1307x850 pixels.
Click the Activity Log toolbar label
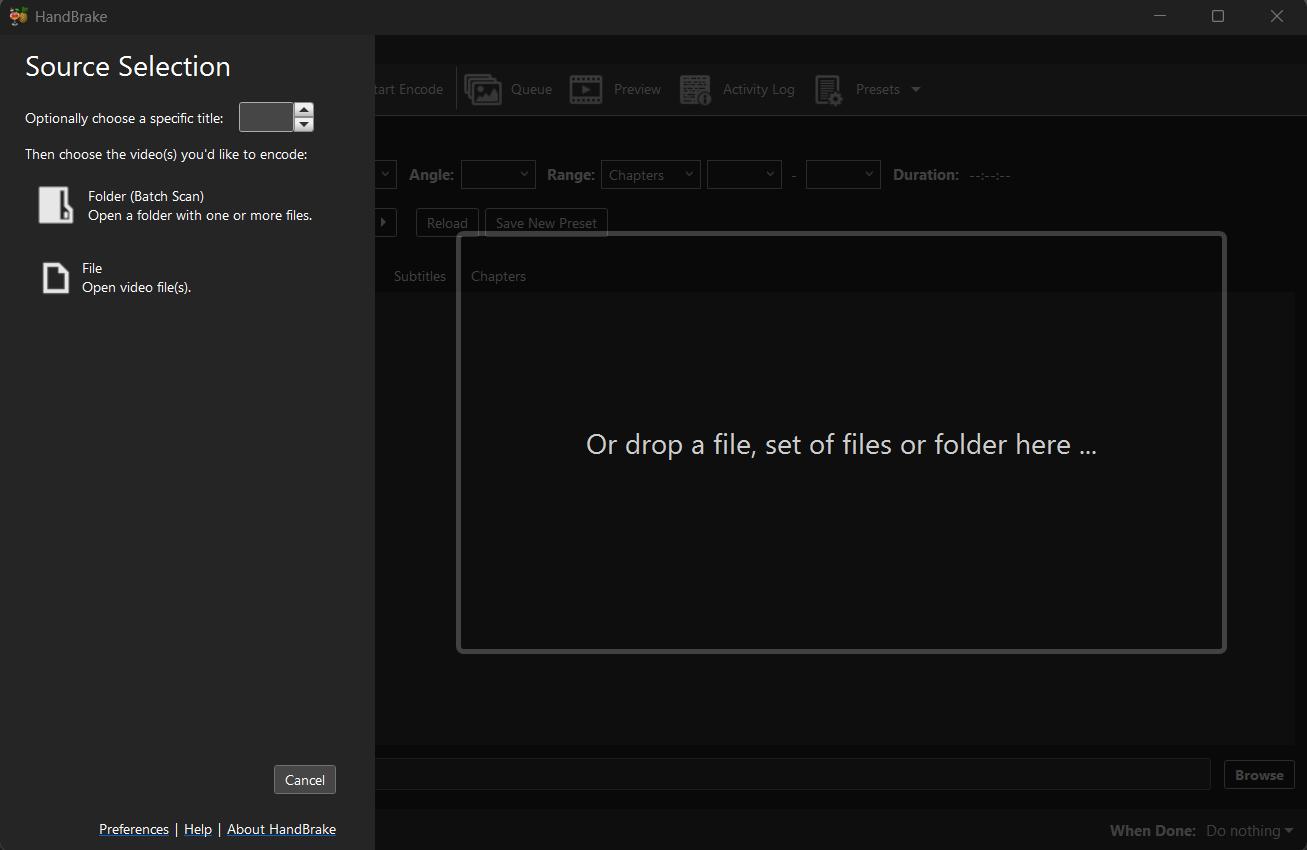pos(759,89)
